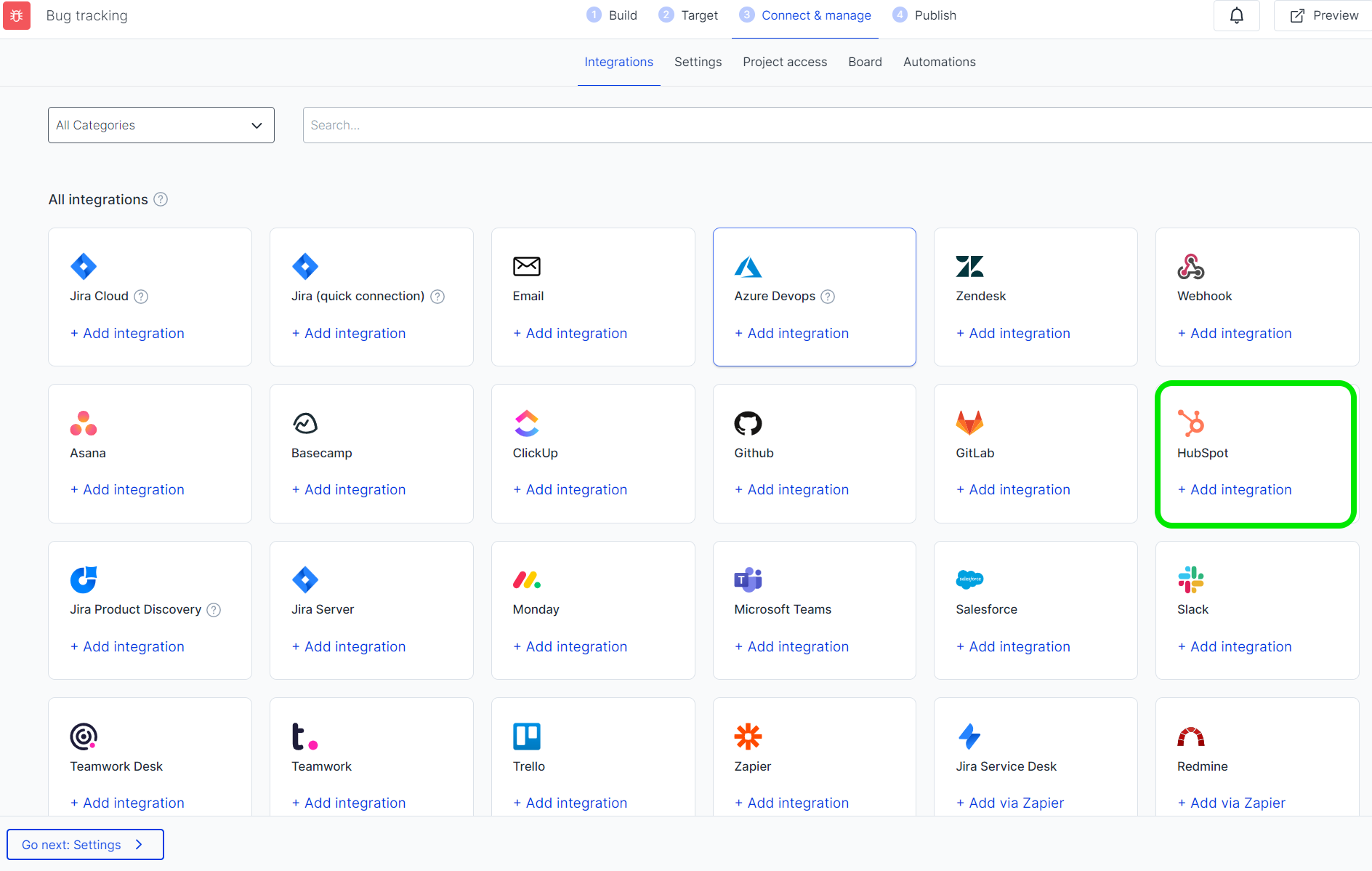Image resolution: width=1372 pixels, height=871 pixels.
Task: Add integration for Monday
Action: 570,647
